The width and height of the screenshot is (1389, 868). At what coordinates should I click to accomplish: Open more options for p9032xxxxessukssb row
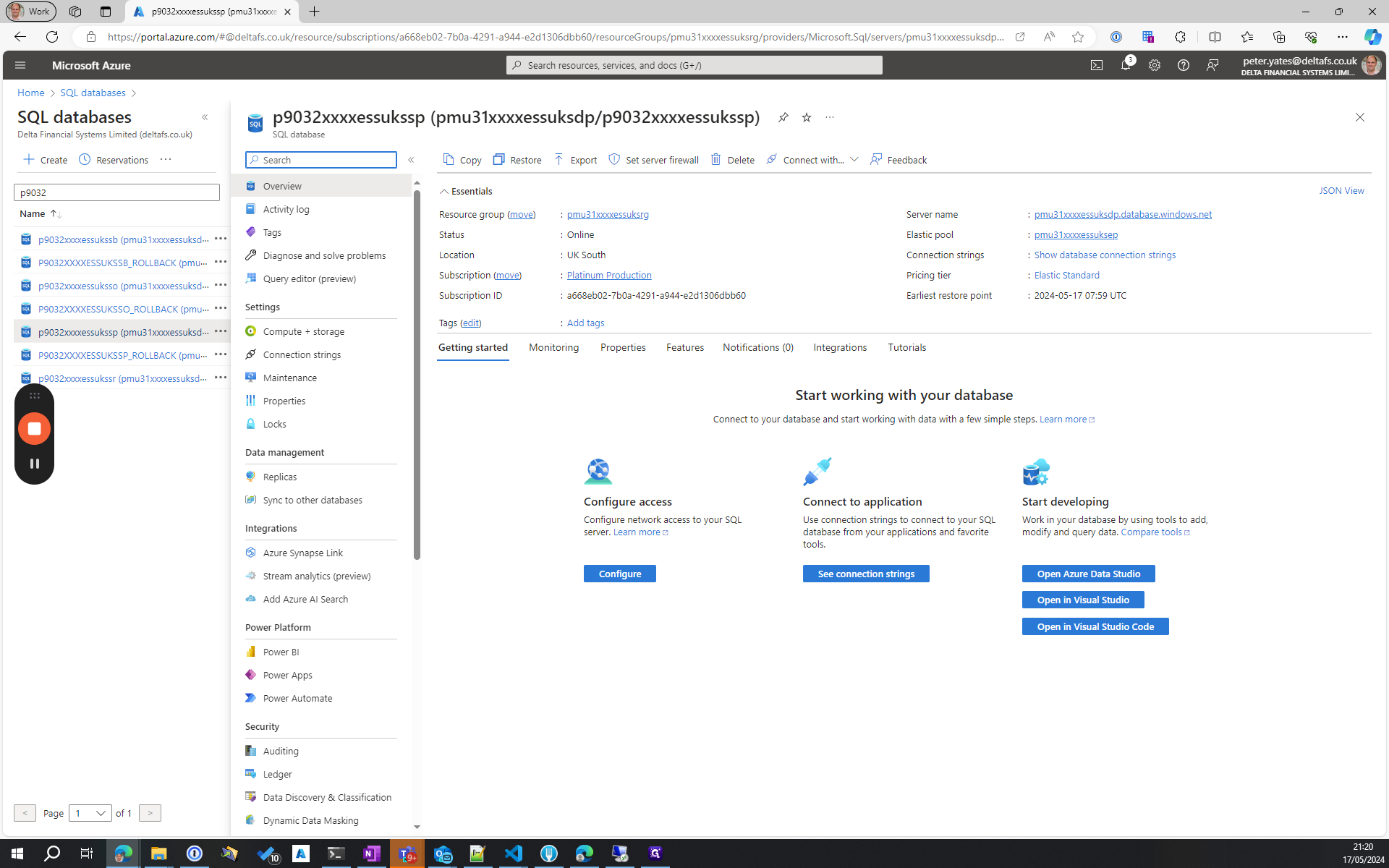(221, 239)
